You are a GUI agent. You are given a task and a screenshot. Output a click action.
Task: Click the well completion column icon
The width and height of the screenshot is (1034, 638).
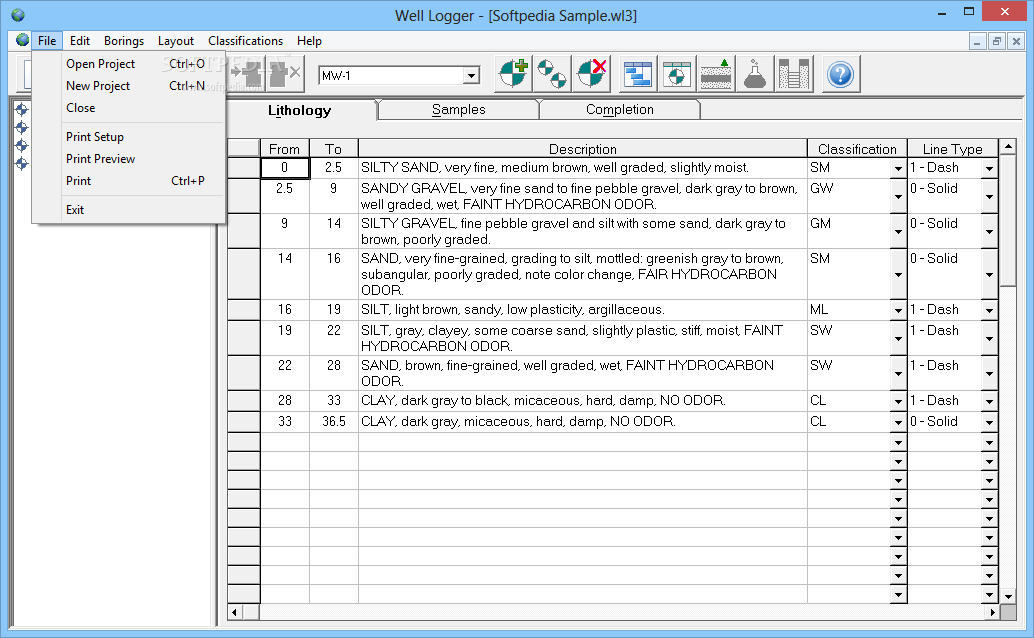pyautogui.click(x=795, y=74)
